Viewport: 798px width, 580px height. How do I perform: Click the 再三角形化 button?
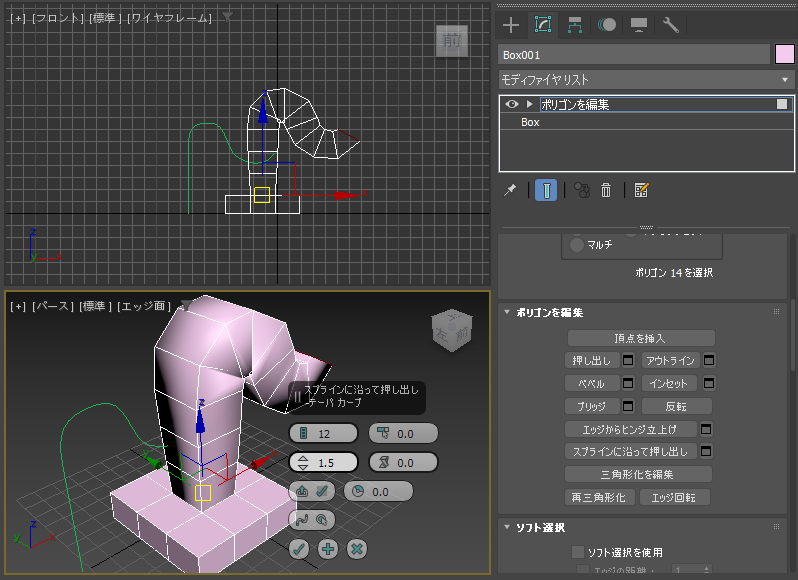click(x=600, y=498)
